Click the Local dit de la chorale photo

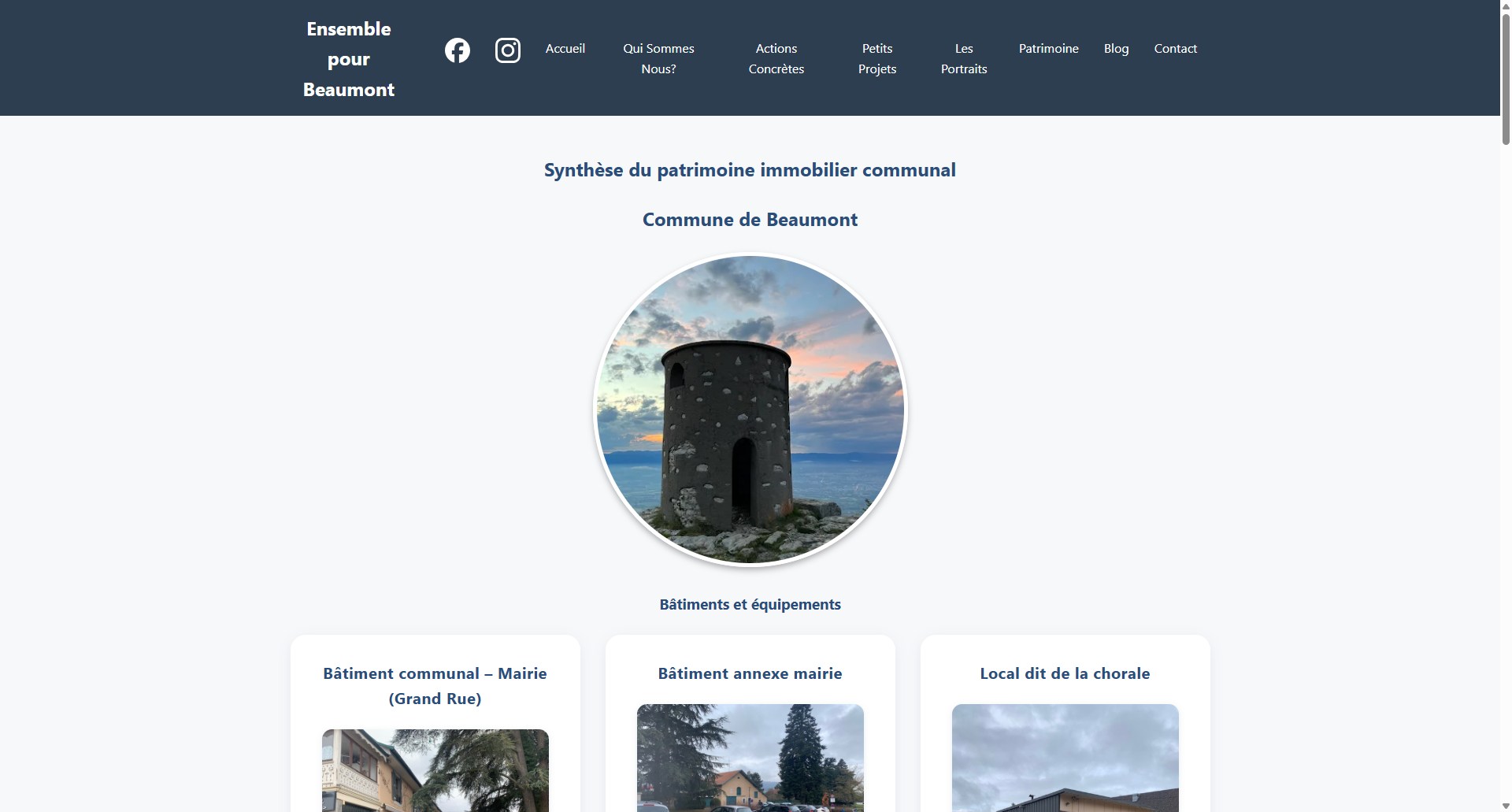(x=1065, y=758)
